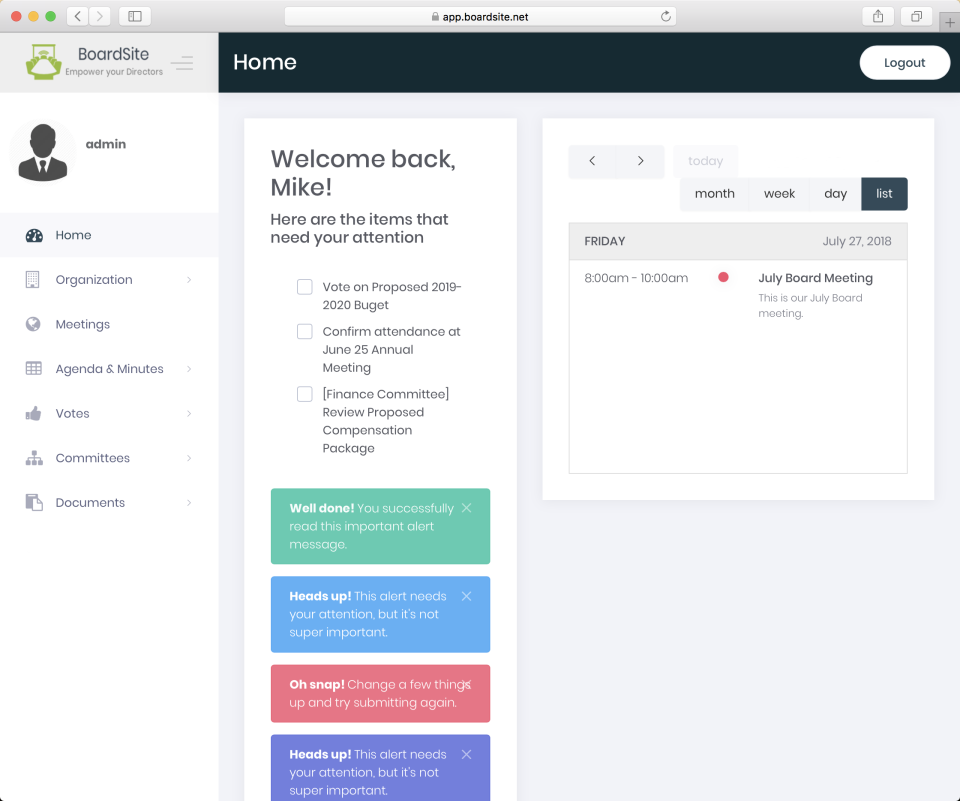Tick the Finance Committee review checkbox

[304, 394]
